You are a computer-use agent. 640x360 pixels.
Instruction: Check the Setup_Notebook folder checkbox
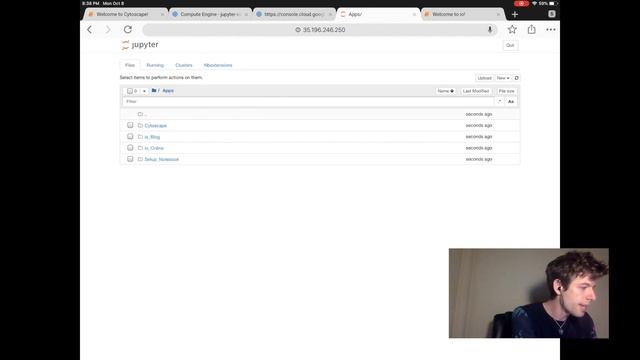click(130, 159)
